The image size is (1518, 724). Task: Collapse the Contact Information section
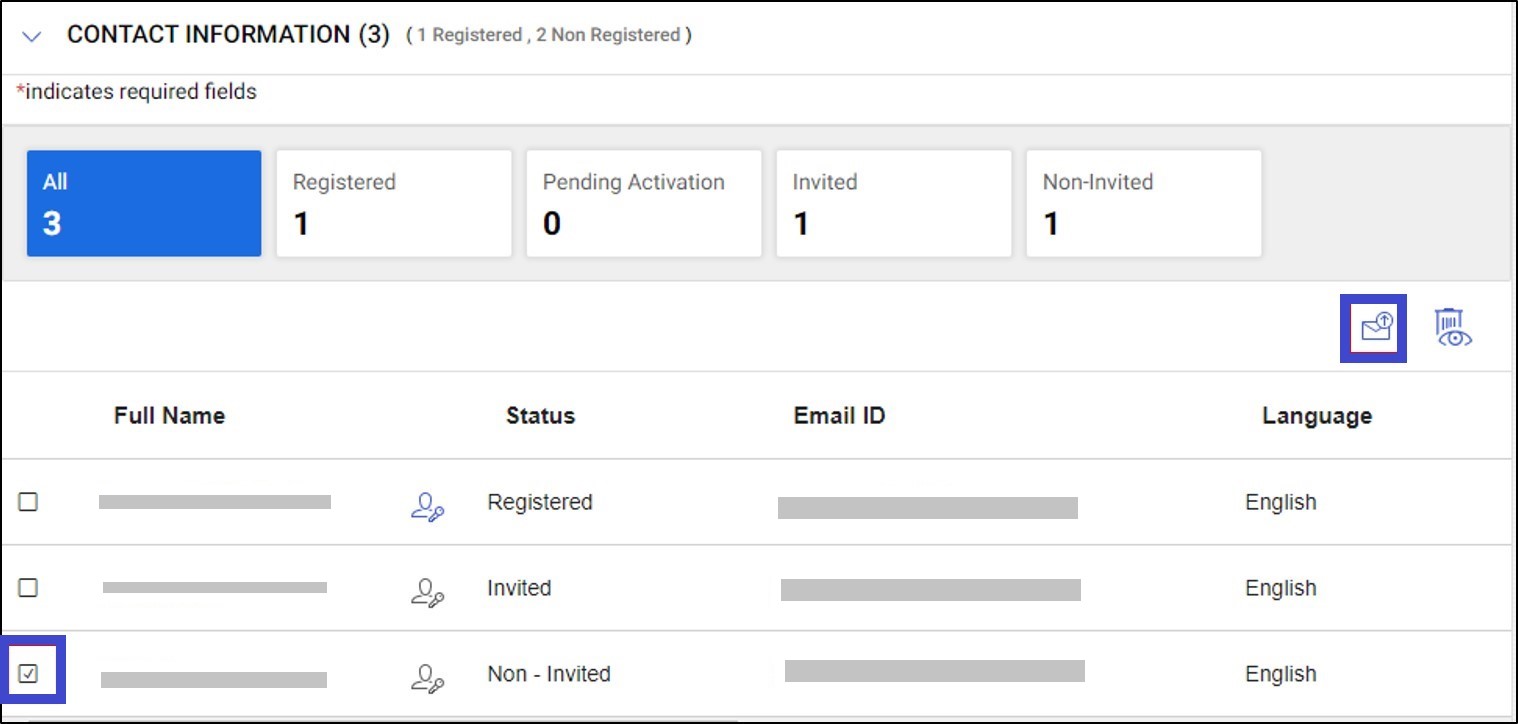(33, 34)
